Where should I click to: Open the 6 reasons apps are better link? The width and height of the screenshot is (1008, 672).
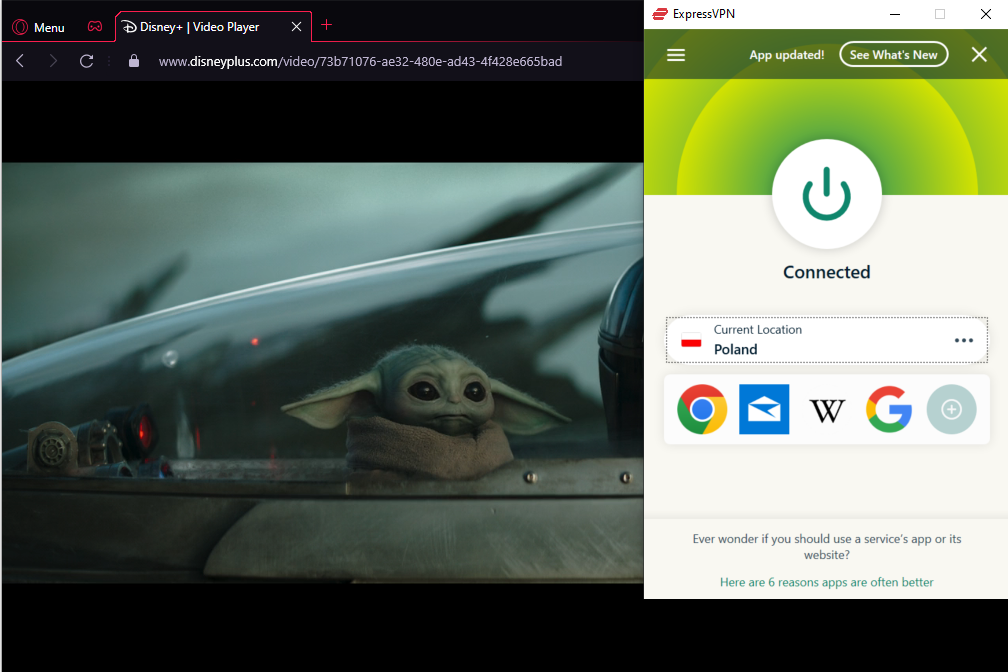(827, 582)
